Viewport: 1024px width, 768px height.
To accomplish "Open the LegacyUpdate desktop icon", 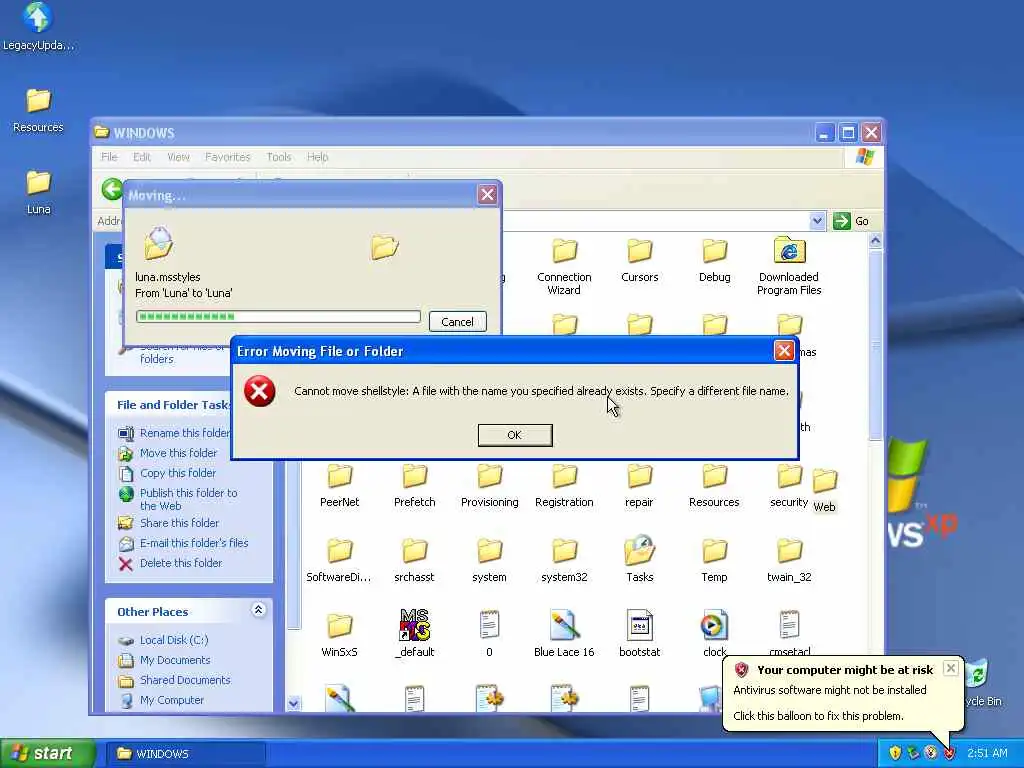I will 38,27.
